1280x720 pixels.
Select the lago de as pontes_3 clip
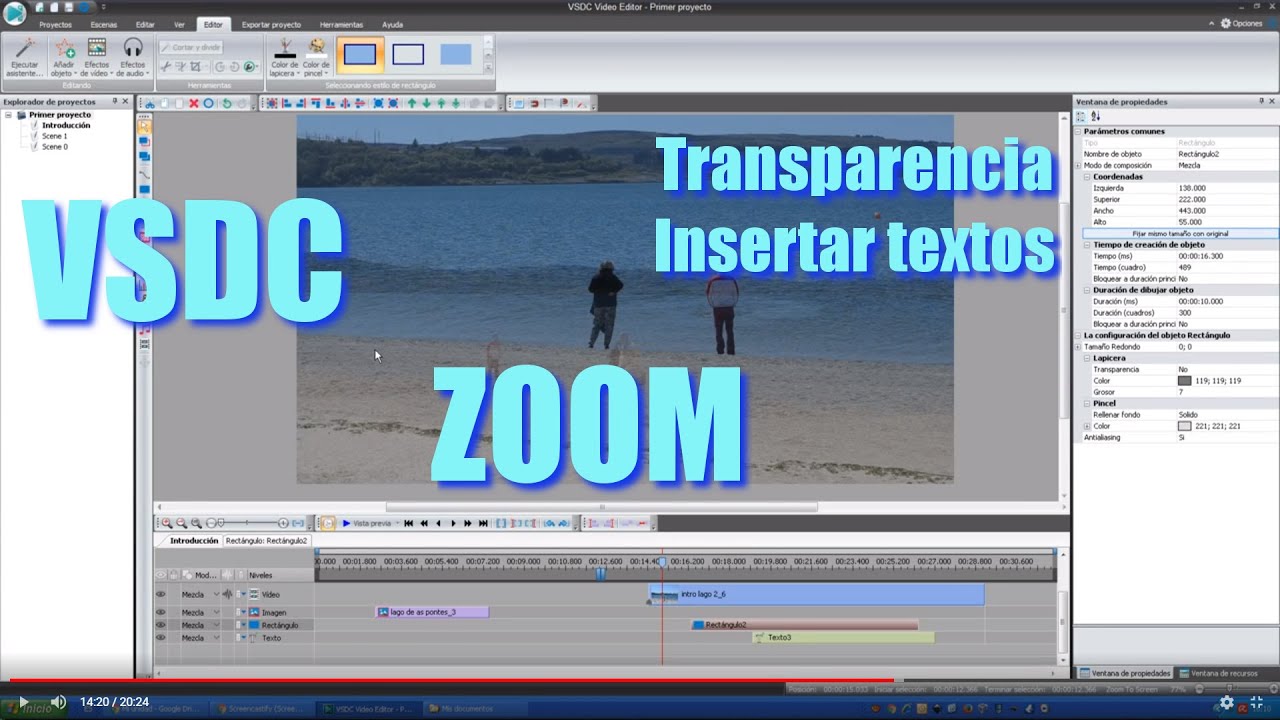pos(432,612)
